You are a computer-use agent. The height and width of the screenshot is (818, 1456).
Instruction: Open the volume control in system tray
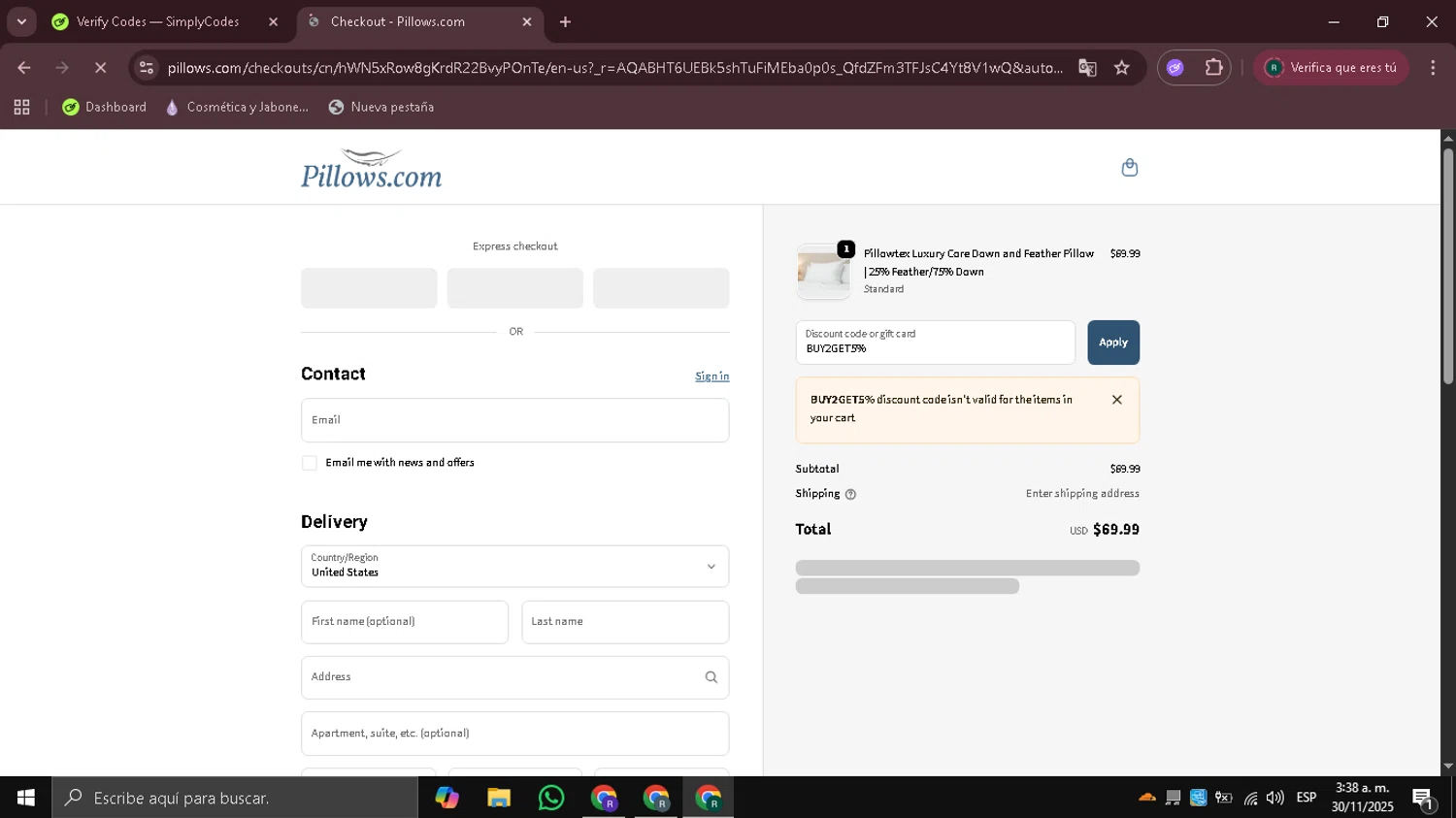coord(1275,798)
